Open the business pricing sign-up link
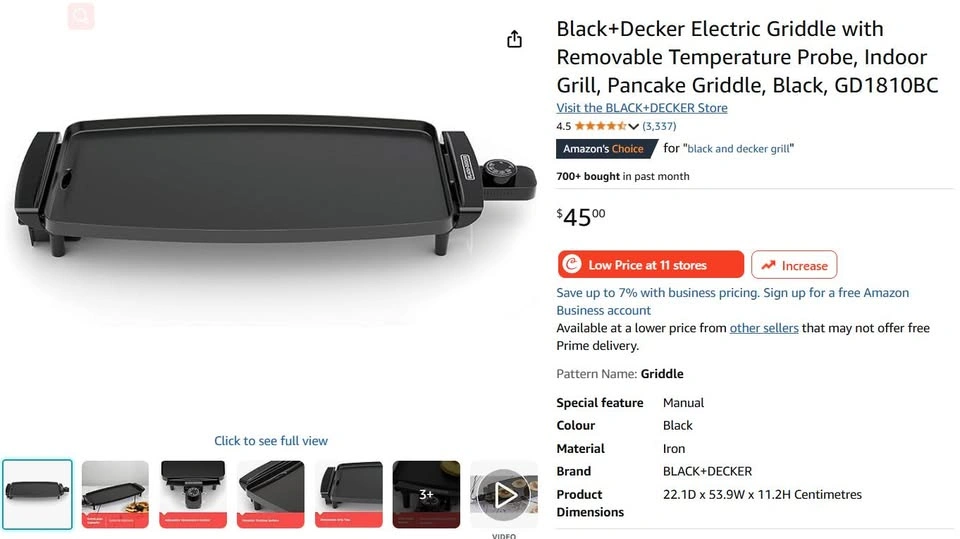The width and height of the screenshot is (960, 539). [x=732, y=301]
